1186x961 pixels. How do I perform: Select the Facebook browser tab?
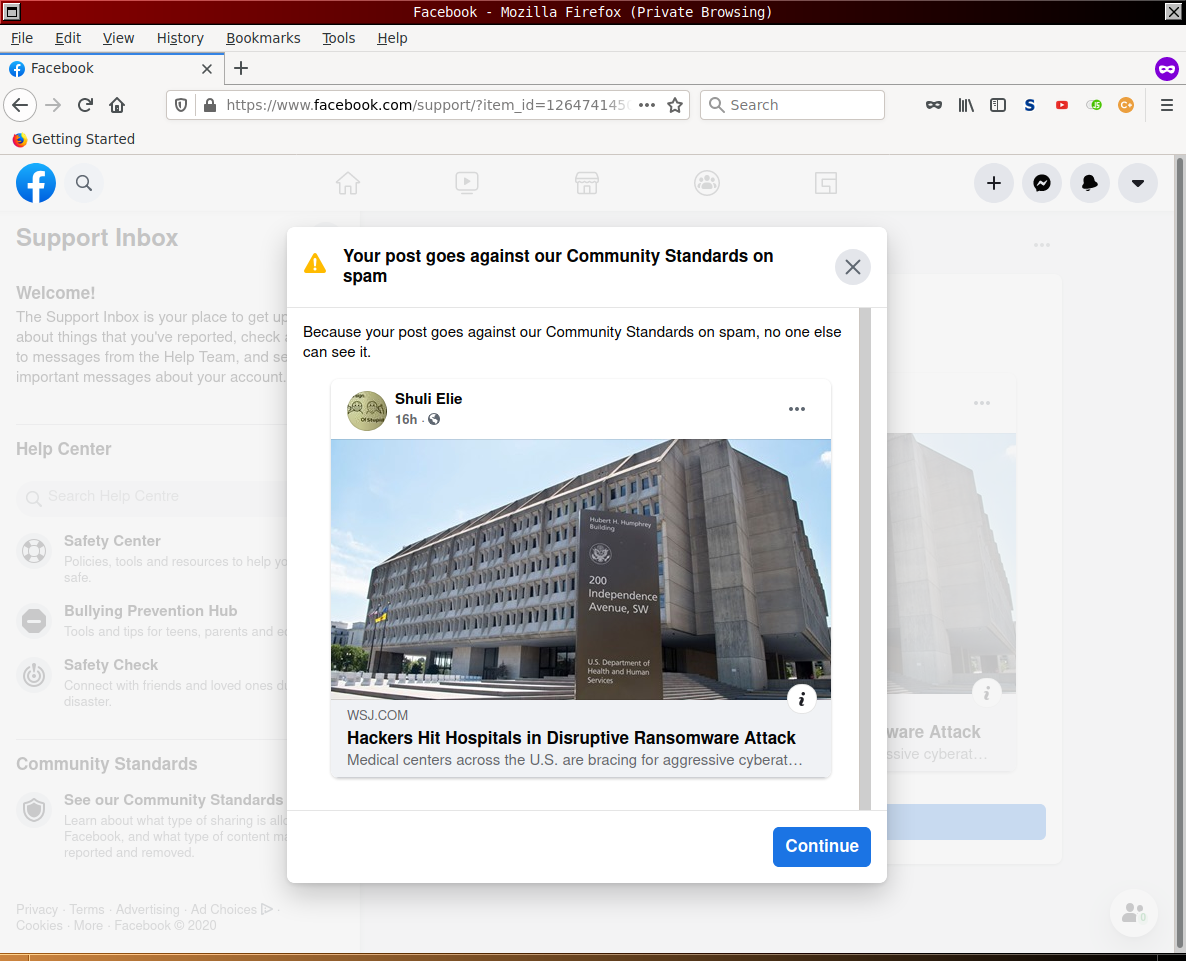click(112, 68)
